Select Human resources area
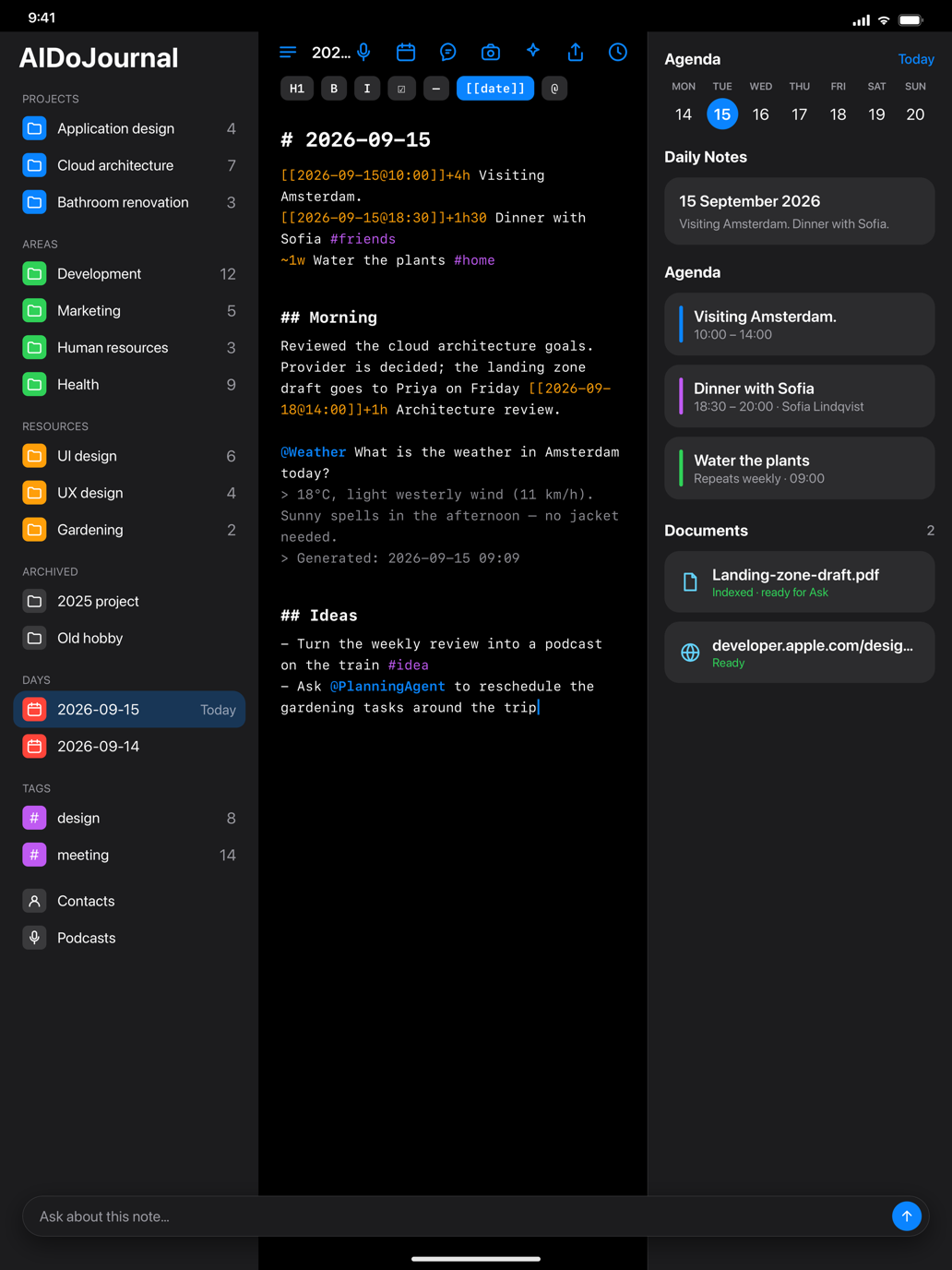The height and width of the screenshot is (1270, 952). point(129,348)
